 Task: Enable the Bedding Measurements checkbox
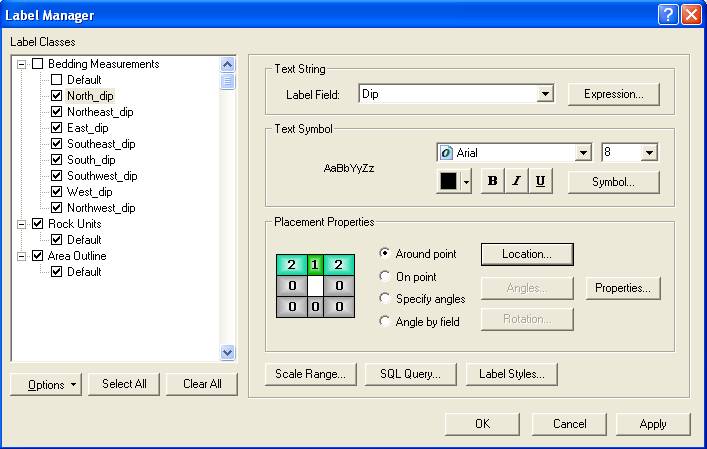[x=38, y=64]
